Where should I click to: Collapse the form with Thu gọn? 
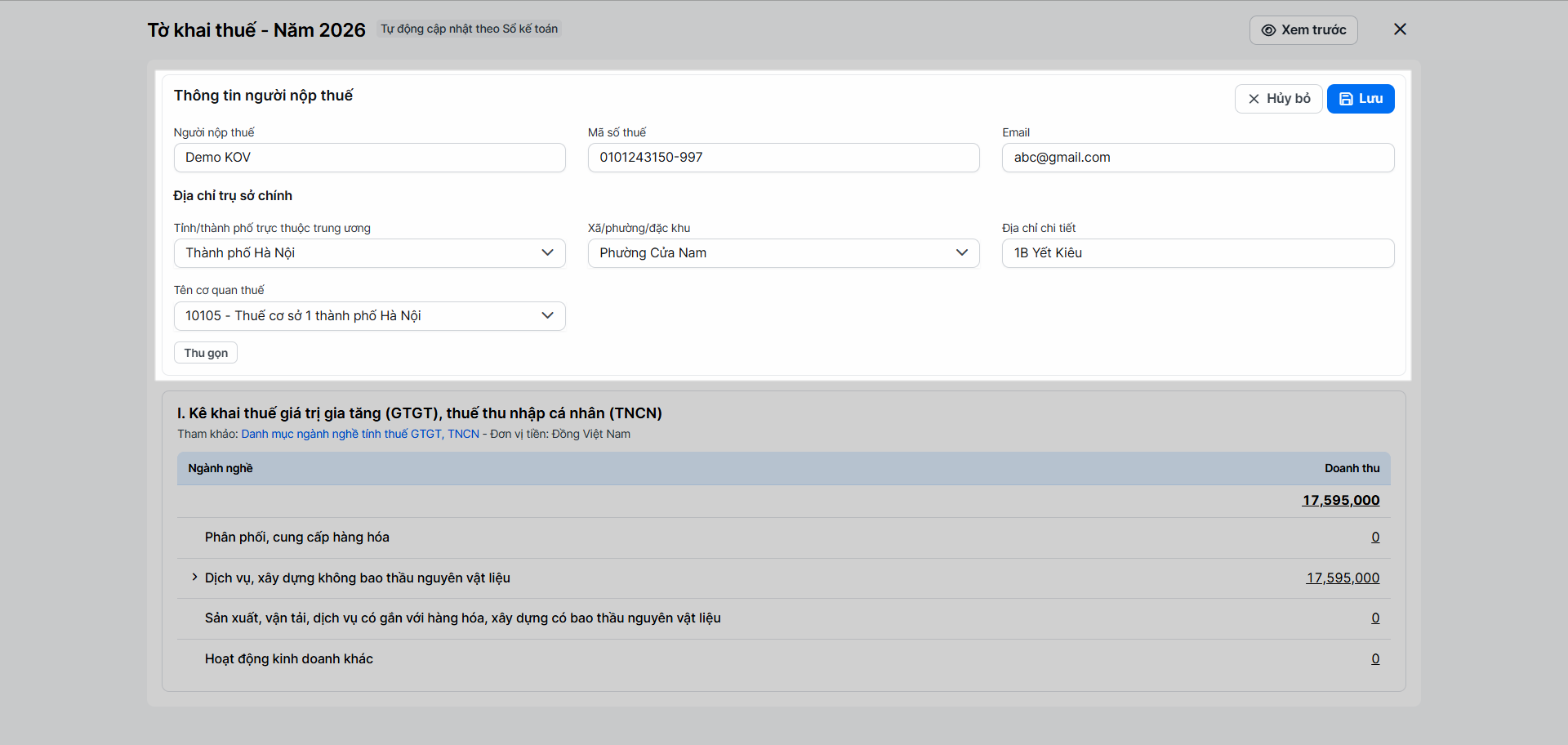[206, 353]
